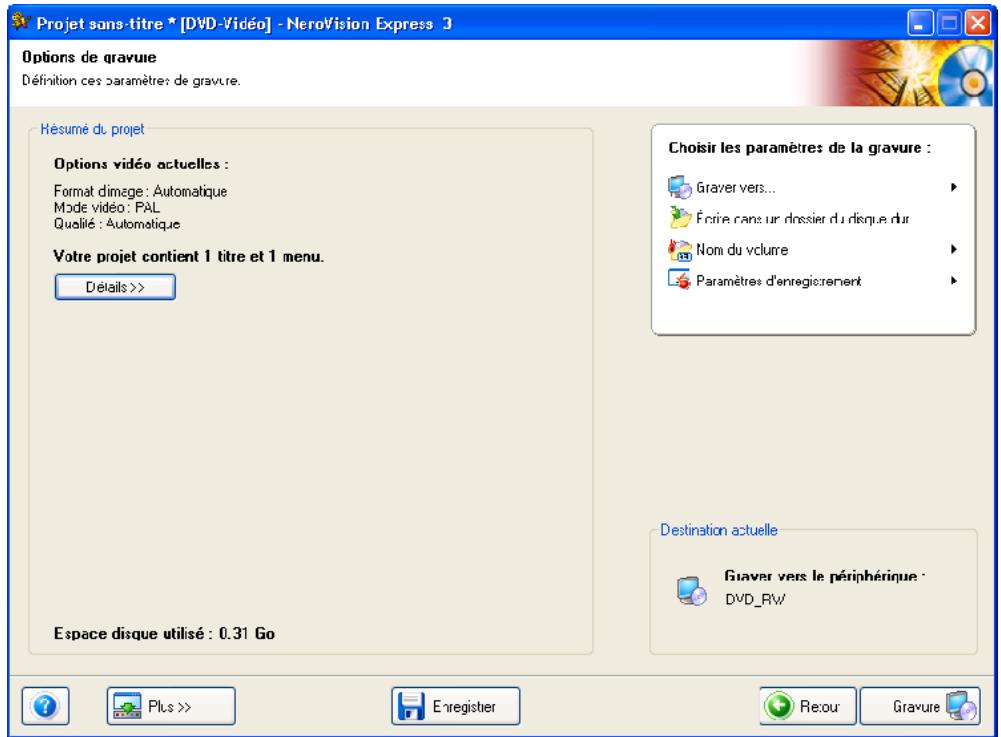Start burning with the Gravure button
Viewport: 1001px width, 737px height.
point(920,706)
